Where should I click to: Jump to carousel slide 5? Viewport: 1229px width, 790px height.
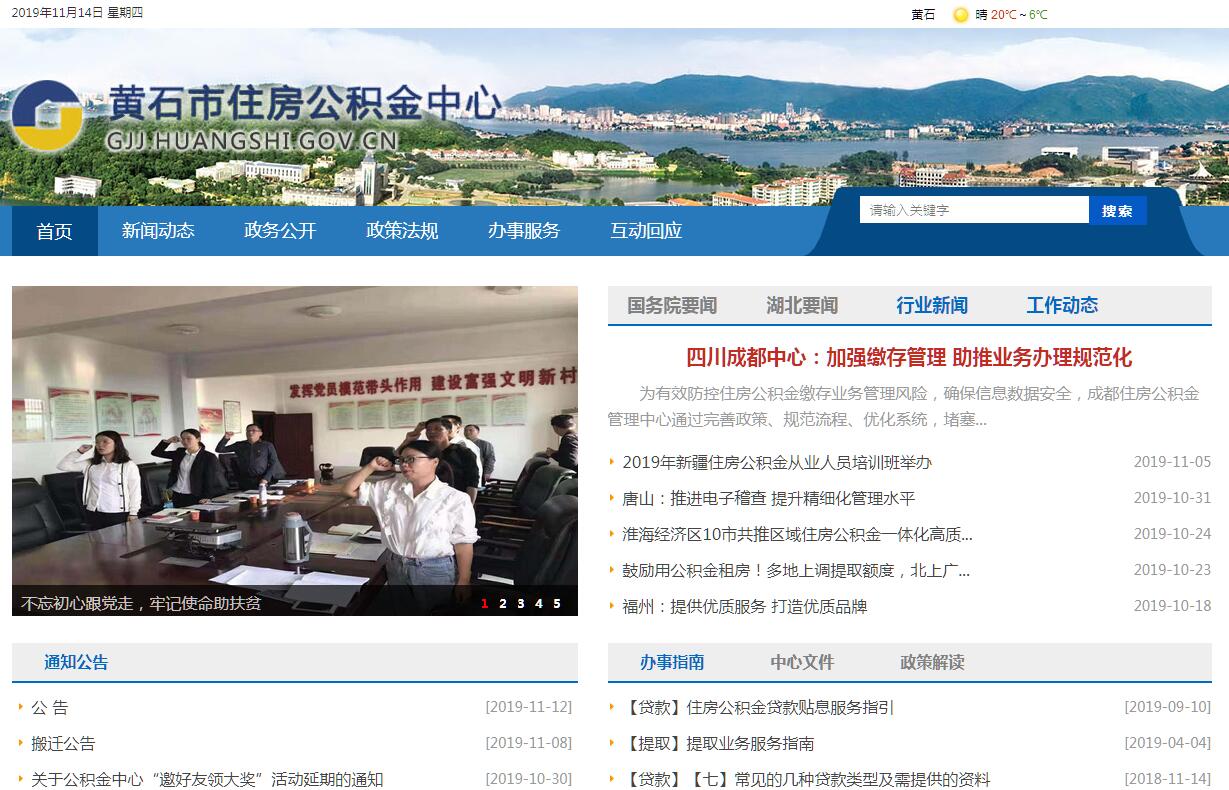coord(557,603)
